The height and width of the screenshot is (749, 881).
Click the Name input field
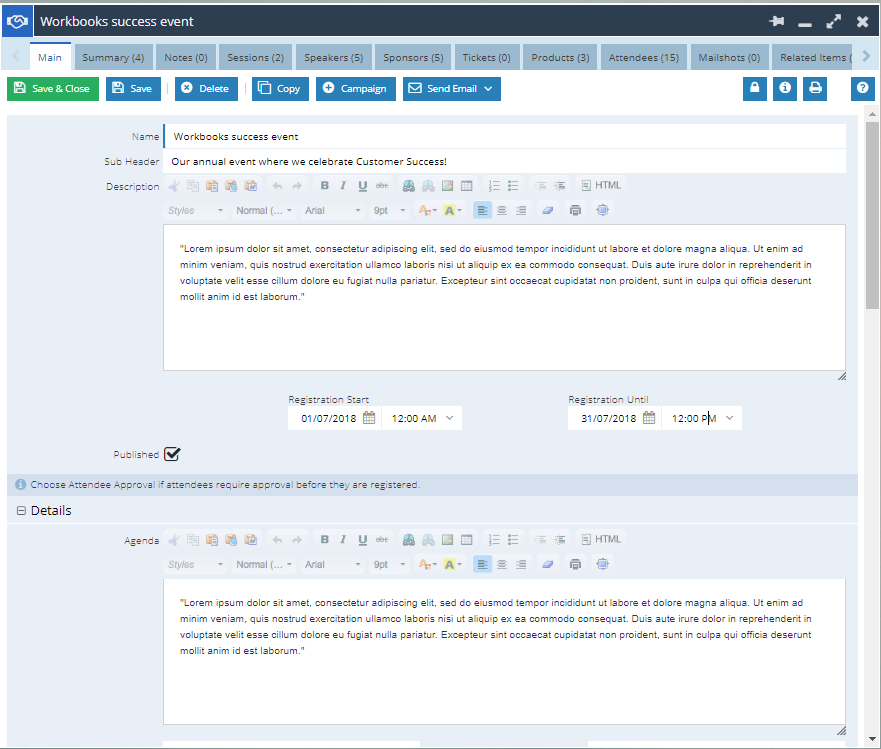coord(505,137)
